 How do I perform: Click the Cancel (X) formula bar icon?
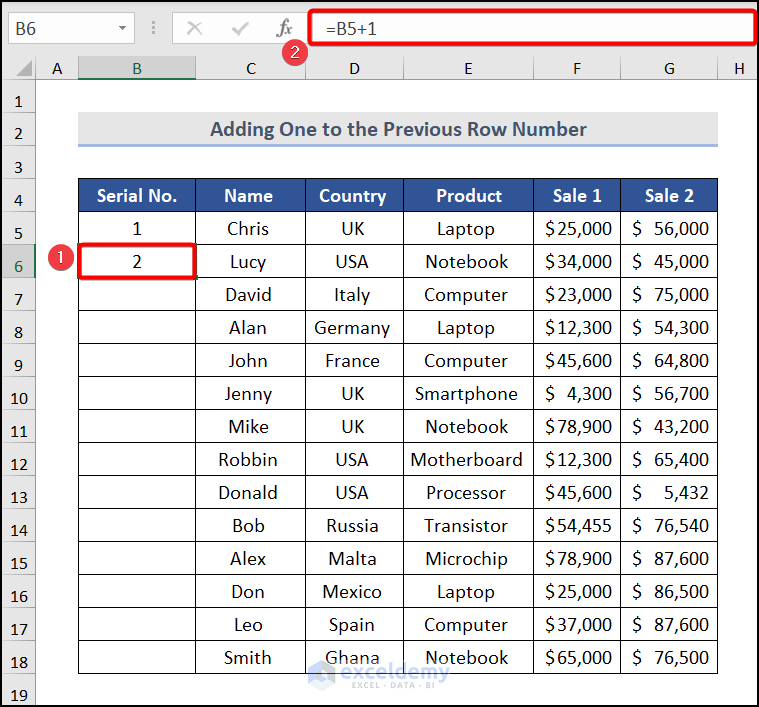pyautogui.click(x=194, y=29)
